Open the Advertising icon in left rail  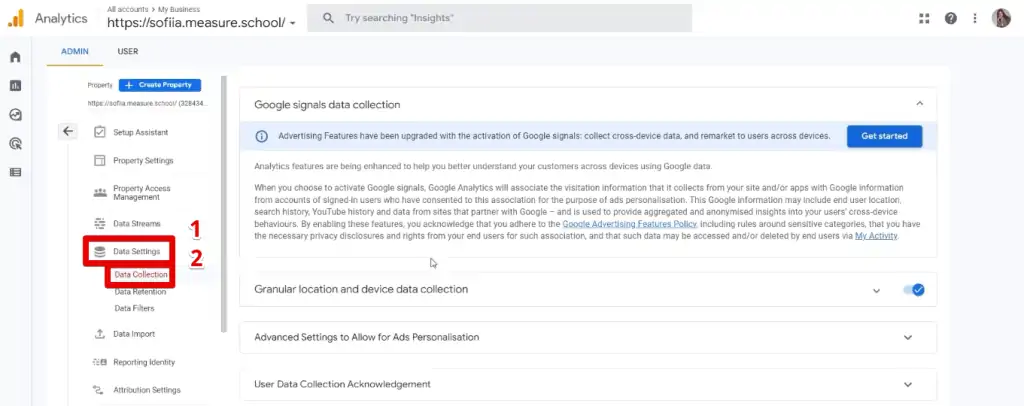point(15,144)
